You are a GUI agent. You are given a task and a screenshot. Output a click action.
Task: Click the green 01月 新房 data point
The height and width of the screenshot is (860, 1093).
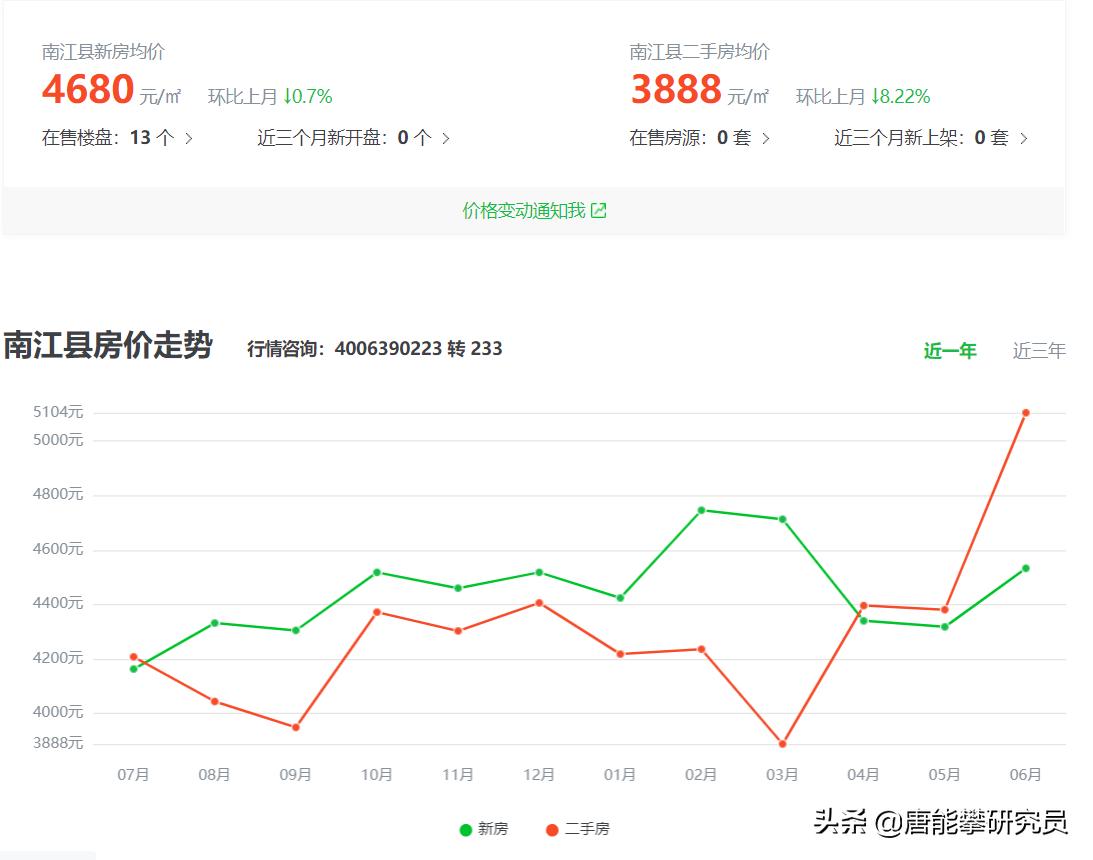[x=620, y=597]
